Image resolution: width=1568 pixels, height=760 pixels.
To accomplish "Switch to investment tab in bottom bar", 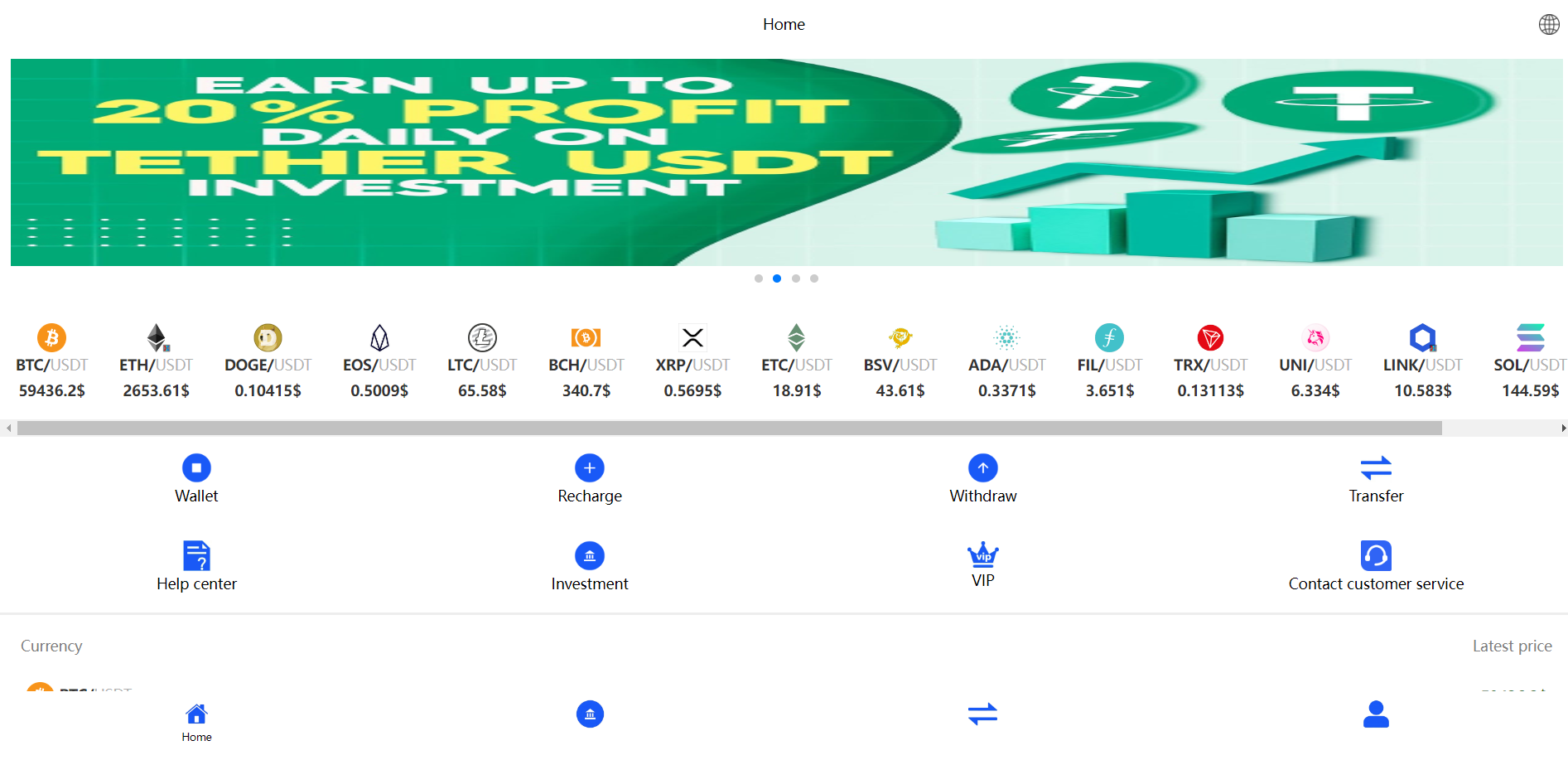I will pos(590,714).
